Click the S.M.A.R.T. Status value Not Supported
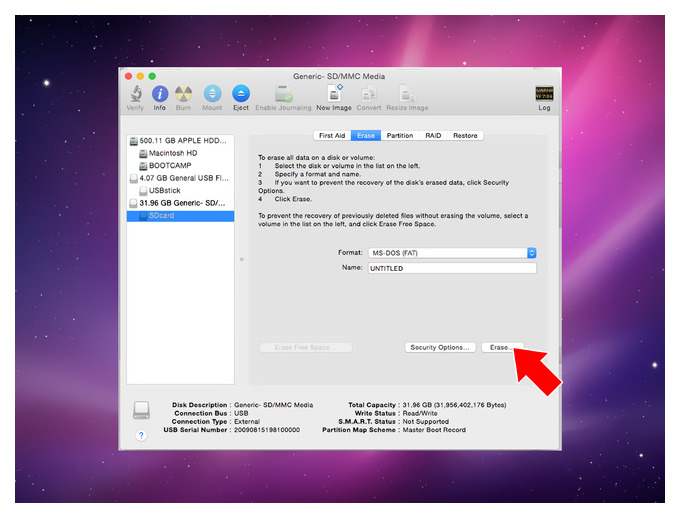 point(426,422)
